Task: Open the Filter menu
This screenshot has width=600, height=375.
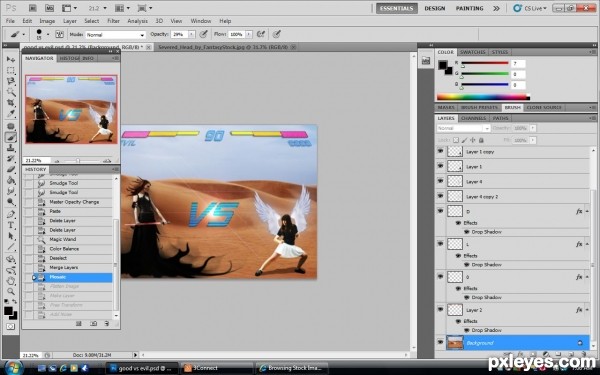Action: point(113,21)
